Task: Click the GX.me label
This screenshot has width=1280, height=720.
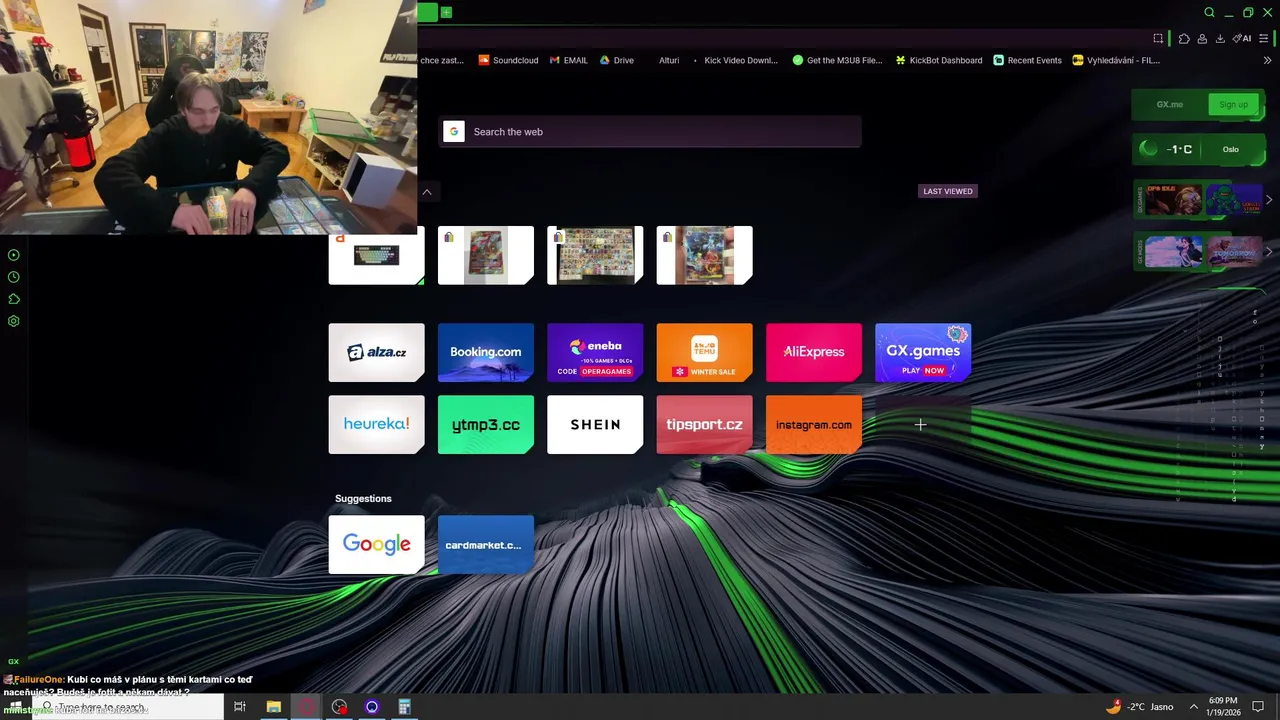Action: tap(1169, 104)
